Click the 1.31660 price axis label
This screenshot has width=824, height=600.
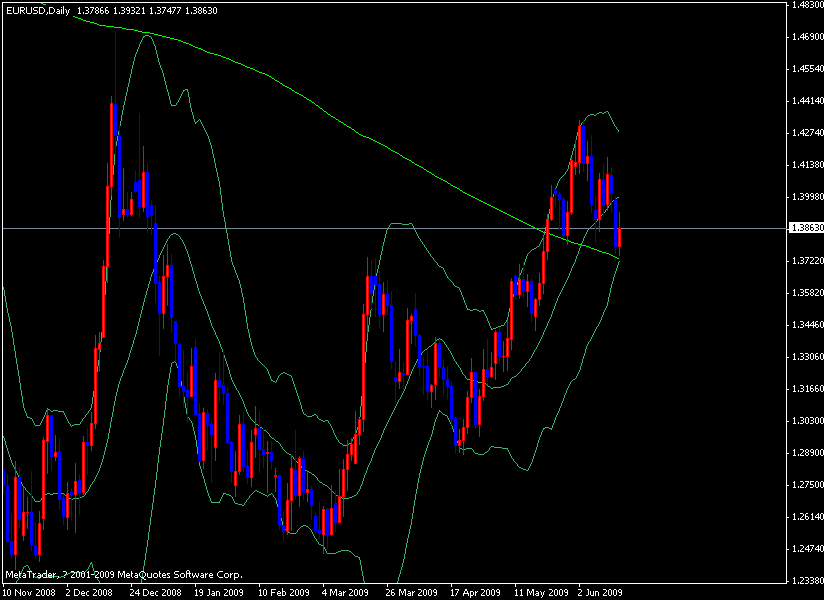807,389
